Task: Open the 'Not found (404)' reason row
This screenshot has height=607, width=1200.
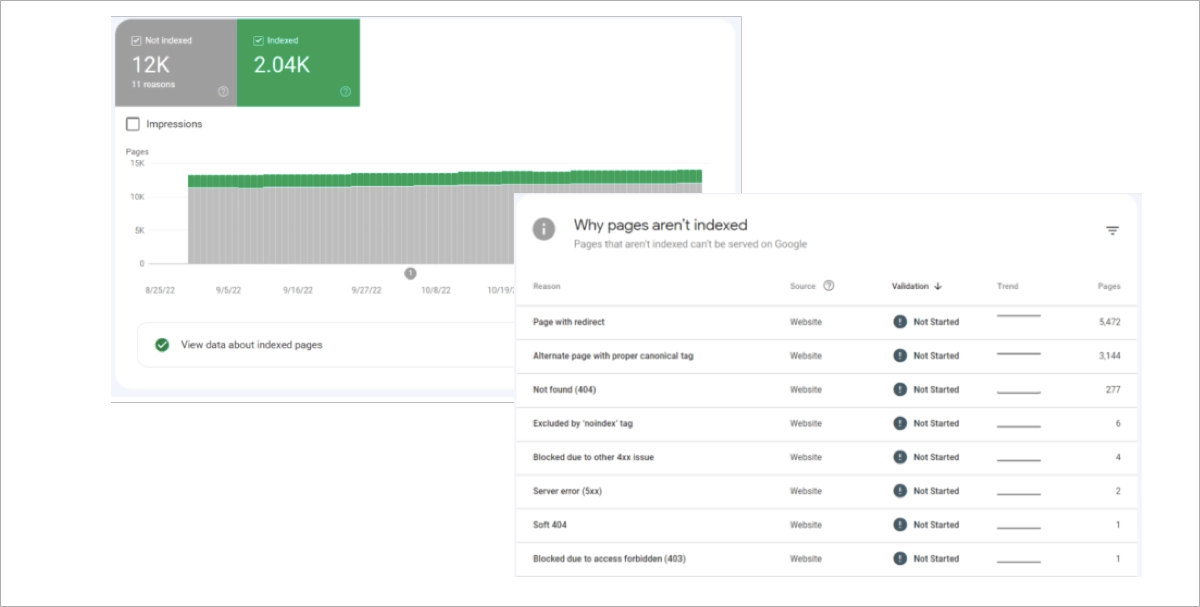Action: tap(565, 390)
